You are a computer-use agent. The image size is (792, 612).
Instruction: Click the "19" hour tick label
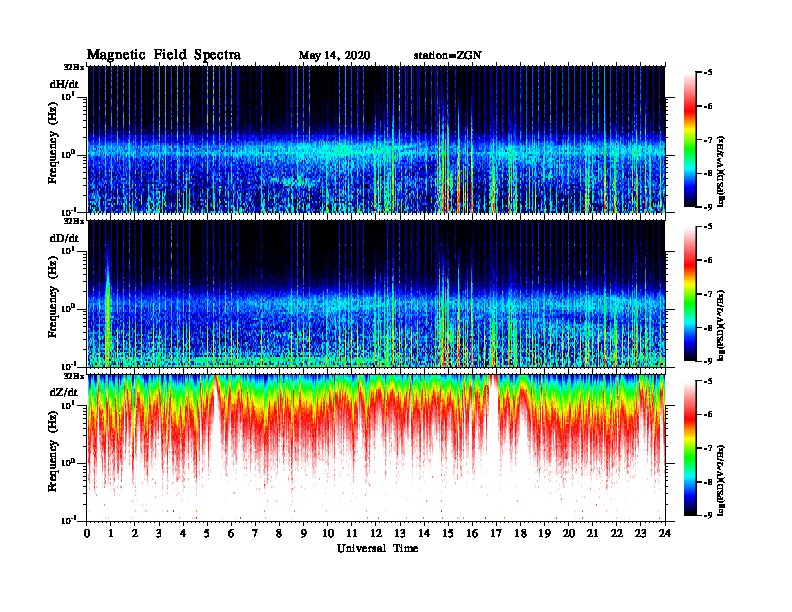click(x=544, y=534)
